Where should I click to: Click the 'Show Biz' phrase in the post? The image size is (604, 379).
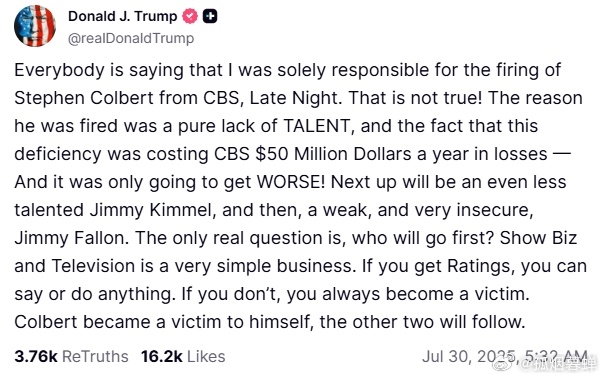point(539,238)
